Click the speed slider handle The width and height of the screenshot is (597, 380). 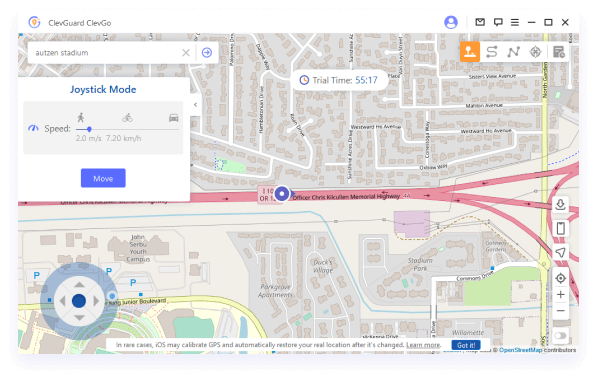tap(89, 129)
